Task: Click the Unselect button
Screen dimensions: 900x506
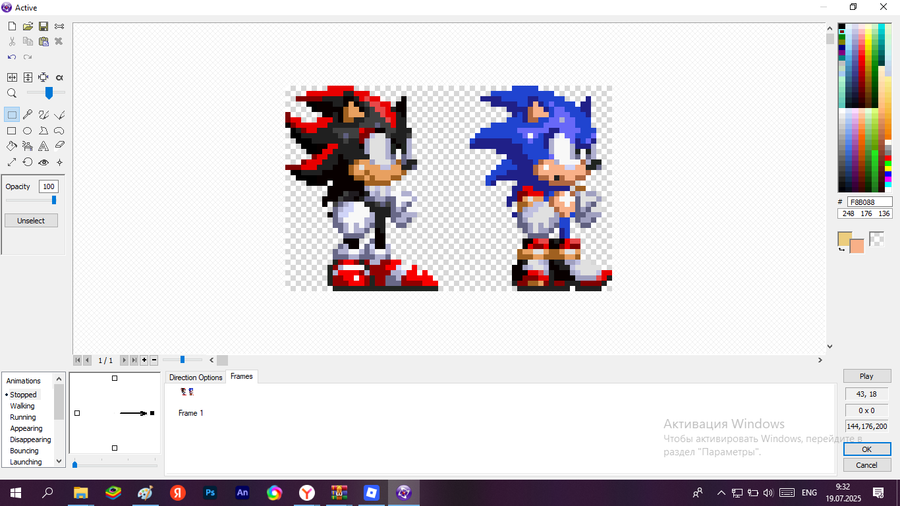Action: tap(31, 221)
